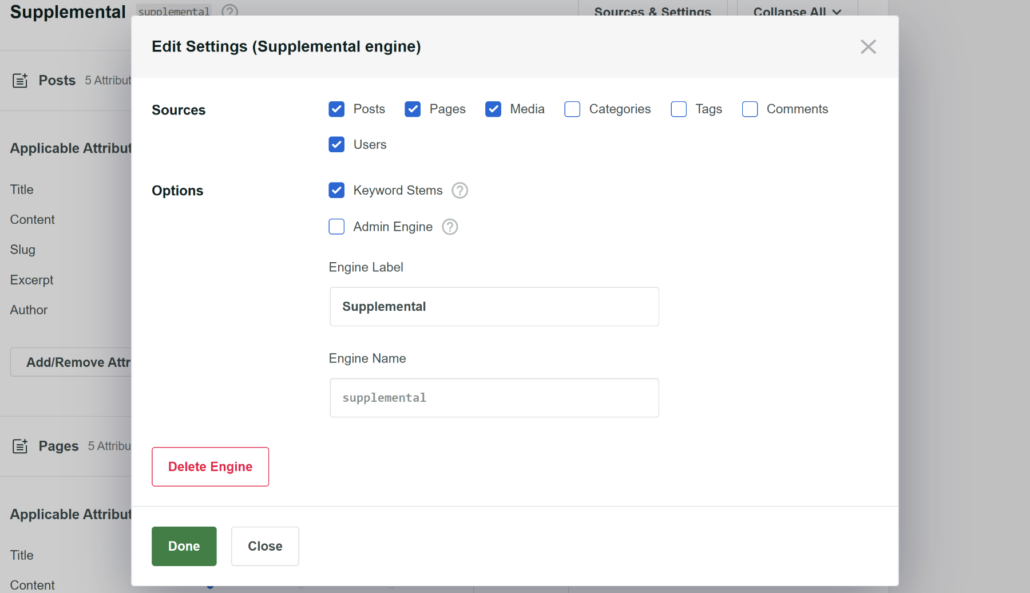Screen dimensions: 1030x593
Task: Click the Delete Engine button
Action: tap(210, 466)
